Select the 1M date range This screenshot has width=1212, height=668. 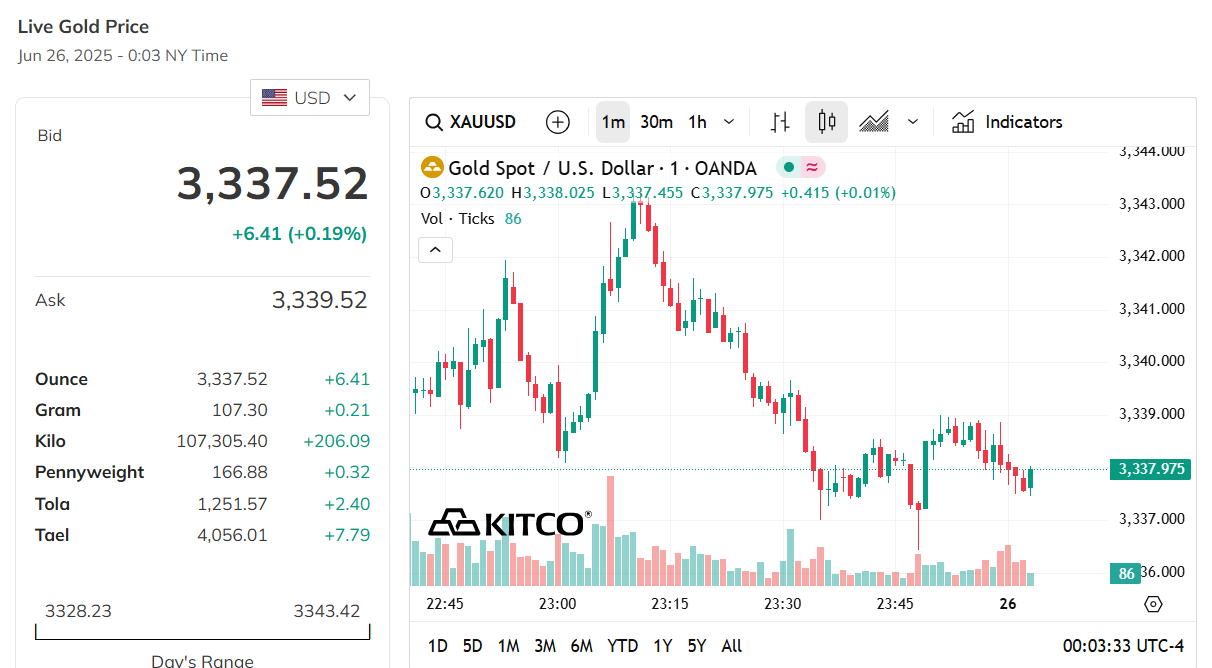pyautogui.click(x=508, y=646)
